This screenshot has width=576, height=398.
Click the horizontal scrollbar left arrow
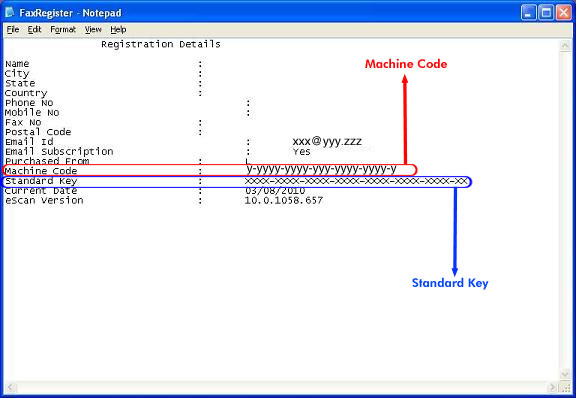(x=11, y=387)
